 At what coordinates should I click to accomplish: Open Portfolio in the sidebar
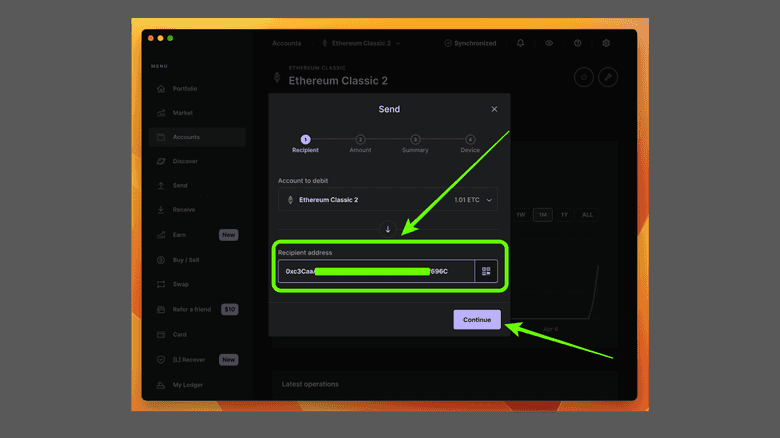pos(185,89)
